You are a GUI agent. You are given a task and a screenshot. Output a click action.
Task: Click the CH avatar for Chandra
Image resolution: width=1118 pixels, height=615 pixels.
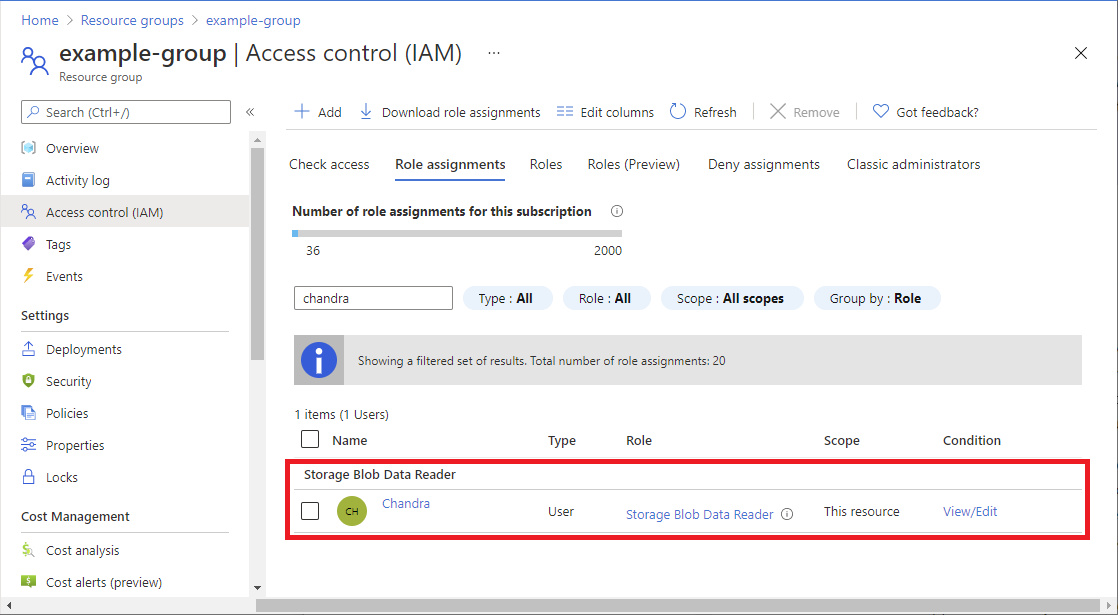tap(352, 511)
